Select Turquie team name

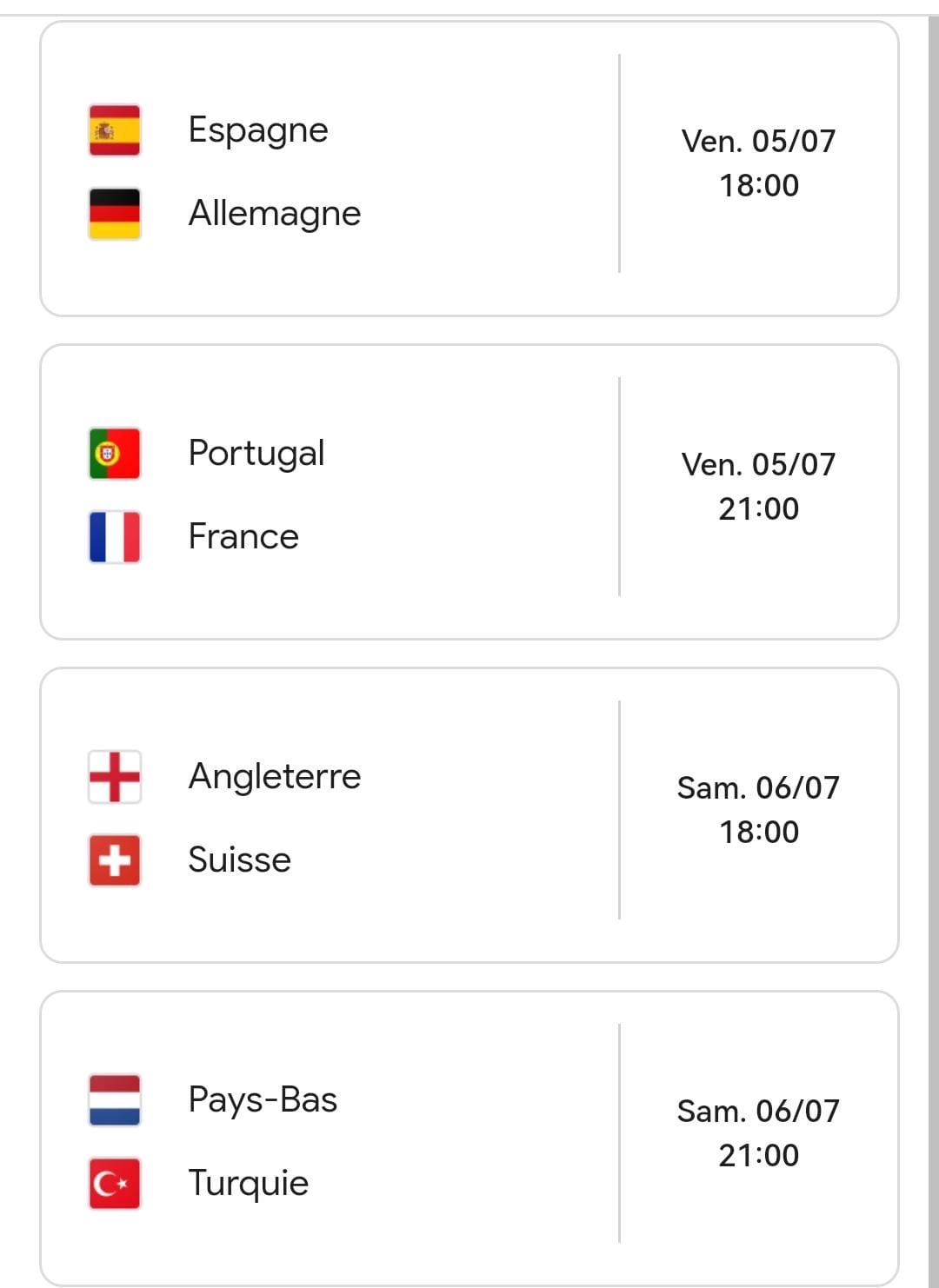(x=249, y=1184)
